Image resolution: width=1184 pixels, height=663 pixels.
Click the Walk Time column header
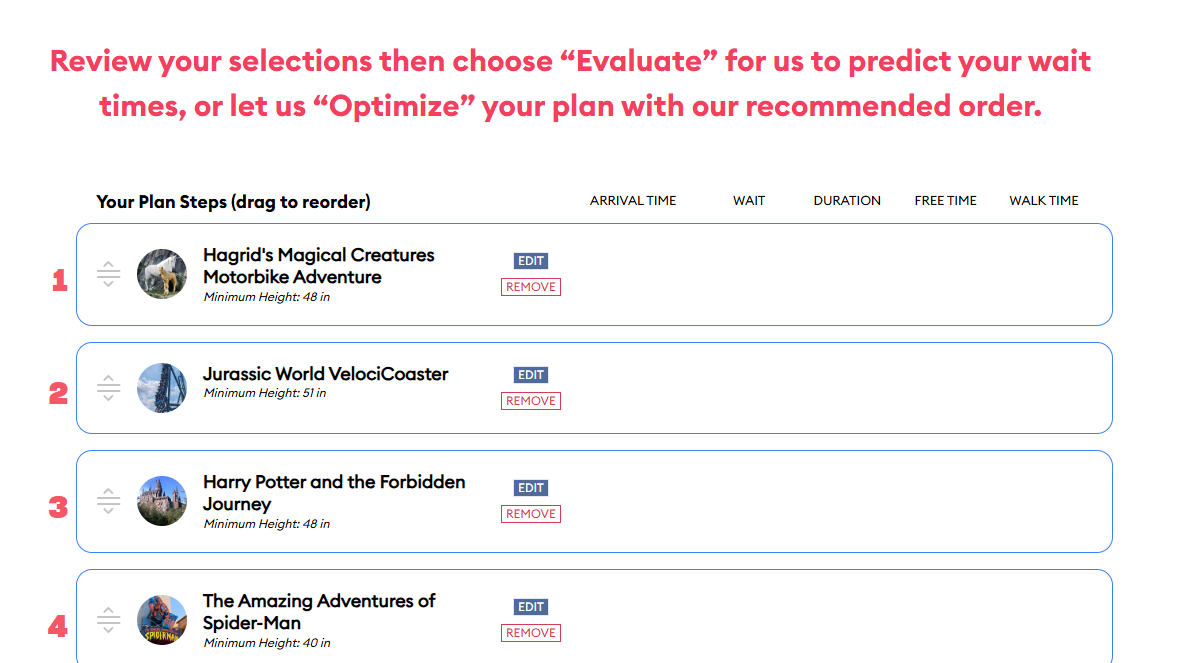(1044, 201)
